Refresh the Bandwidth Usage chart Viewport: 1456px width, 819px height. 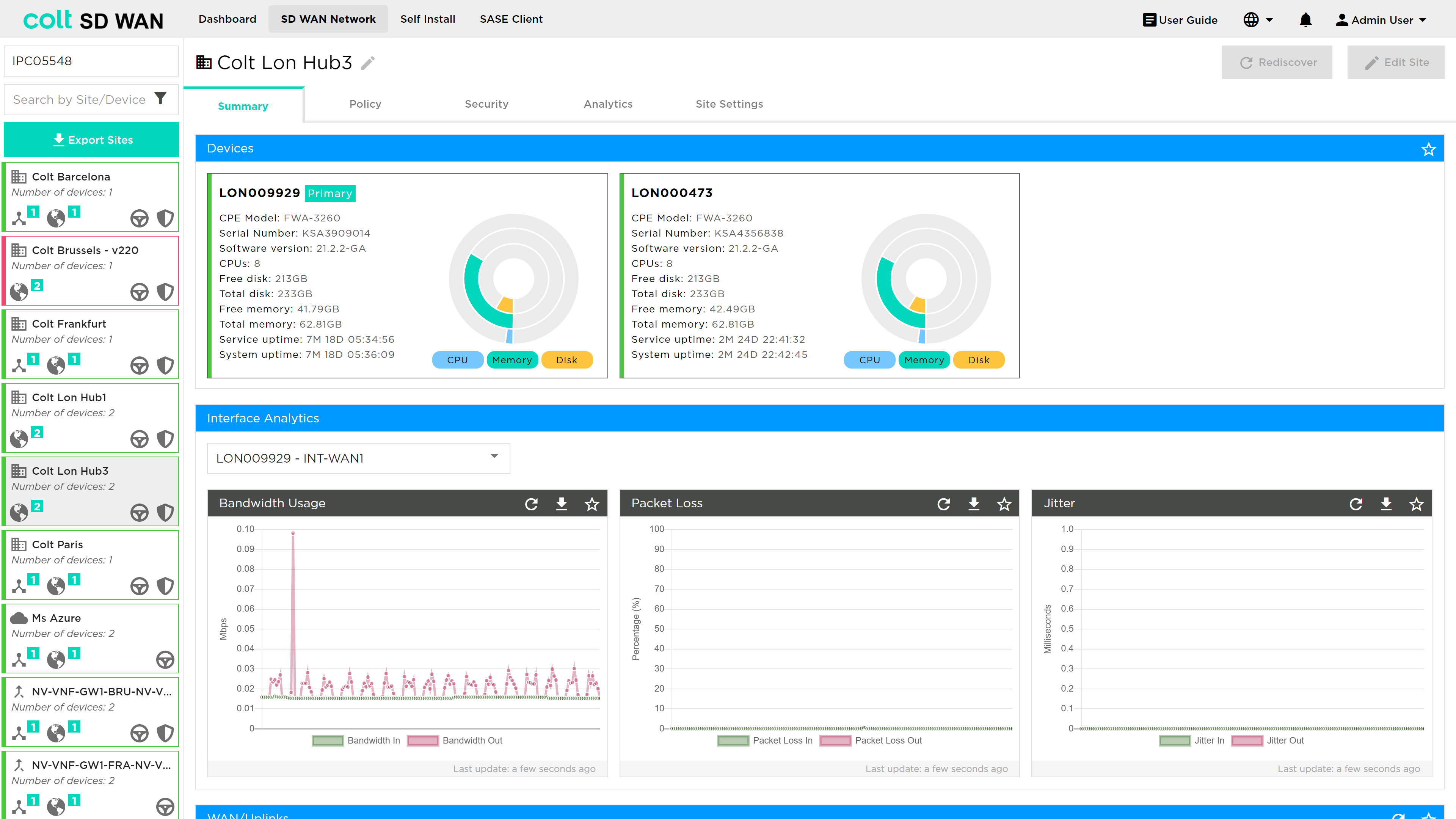tap(531, 504)
